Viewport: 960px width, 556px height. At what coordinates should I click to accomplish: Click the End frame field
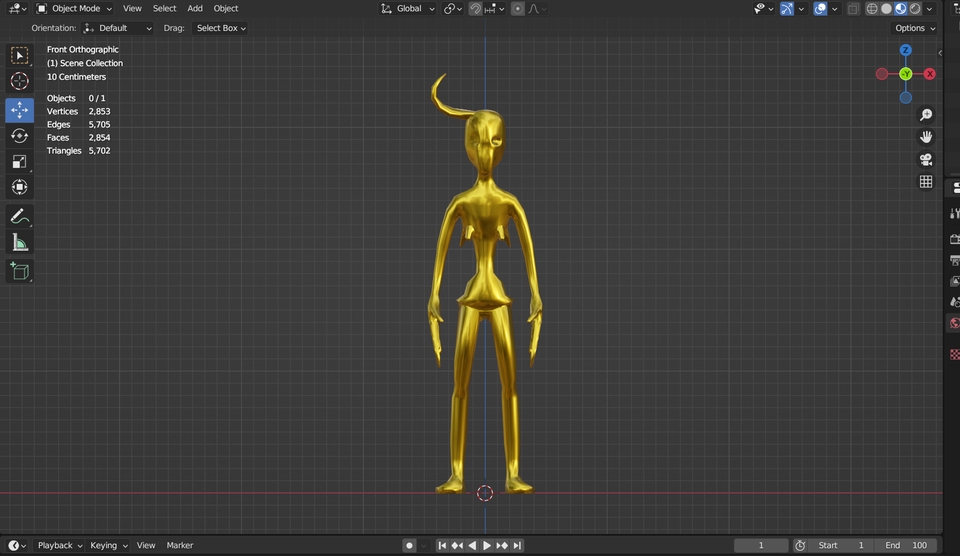pyautogui.click(x=906, y=545)
